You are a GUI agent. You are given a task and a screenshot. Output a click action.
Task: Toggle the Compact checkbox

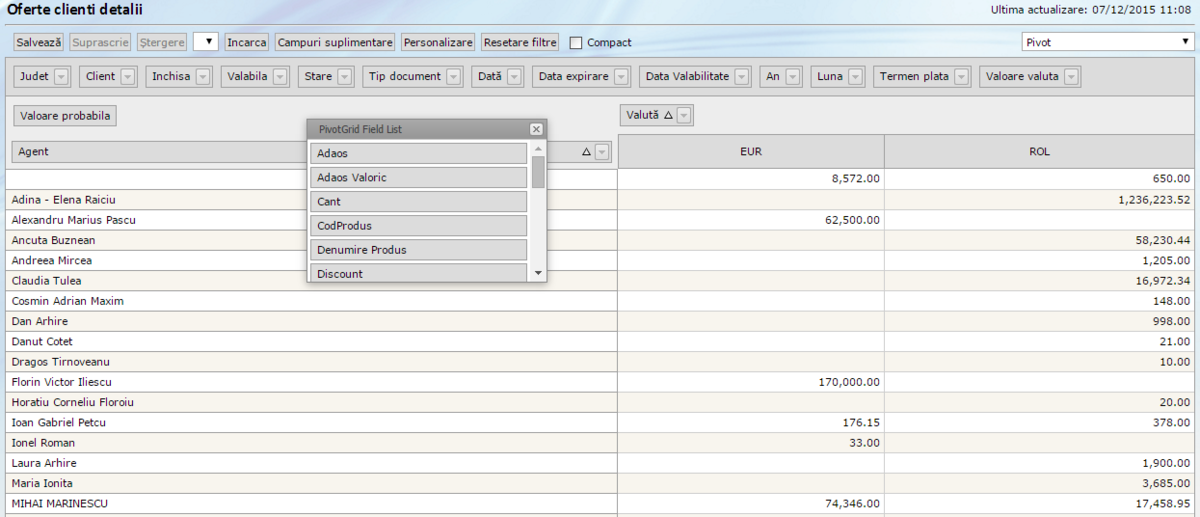(576, 43)
